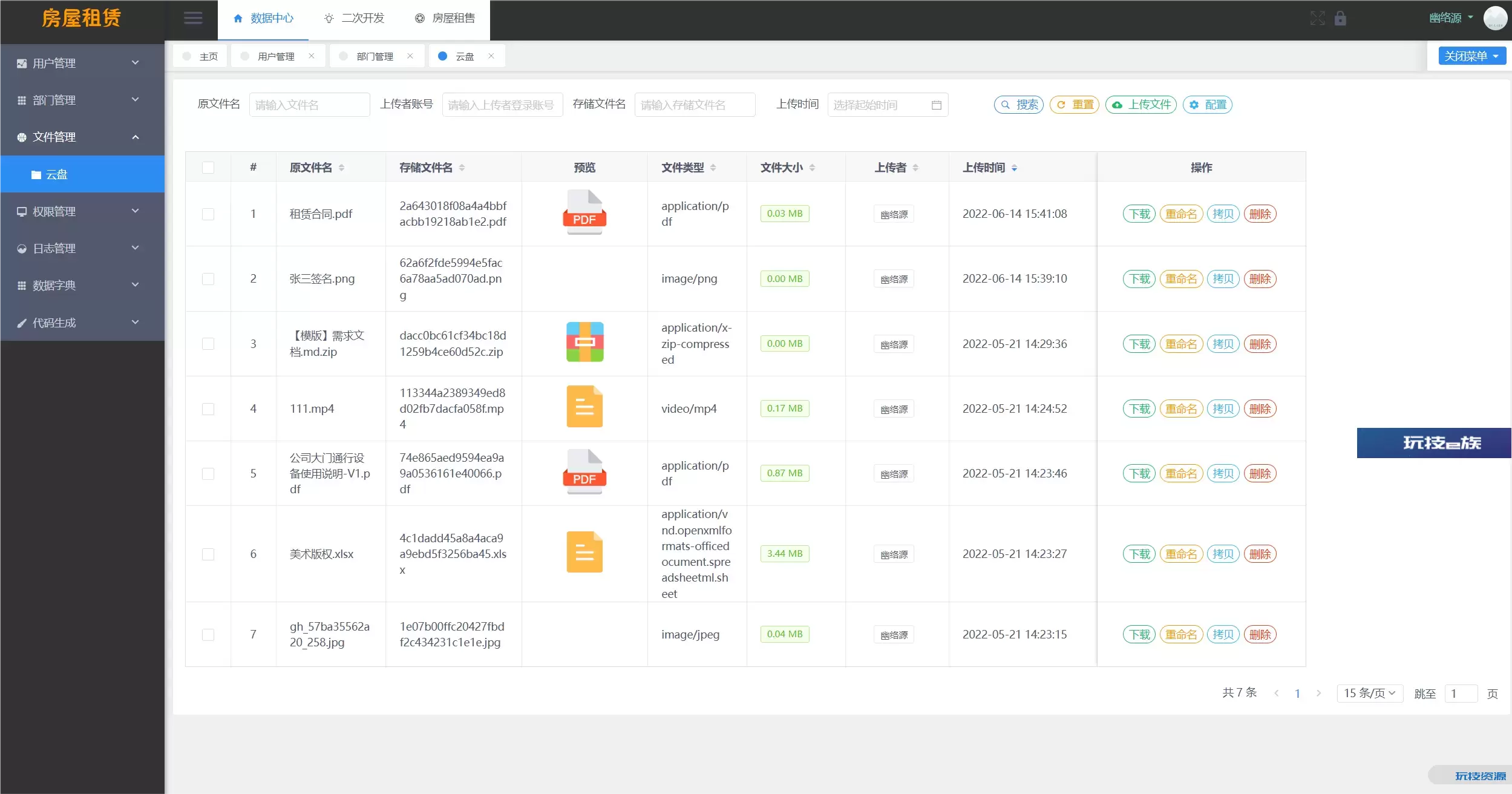Screen dimensions: 1512x794
Task: Check the row 1 checkbox for 租赁合同.pdf
Action: (208, 214)
